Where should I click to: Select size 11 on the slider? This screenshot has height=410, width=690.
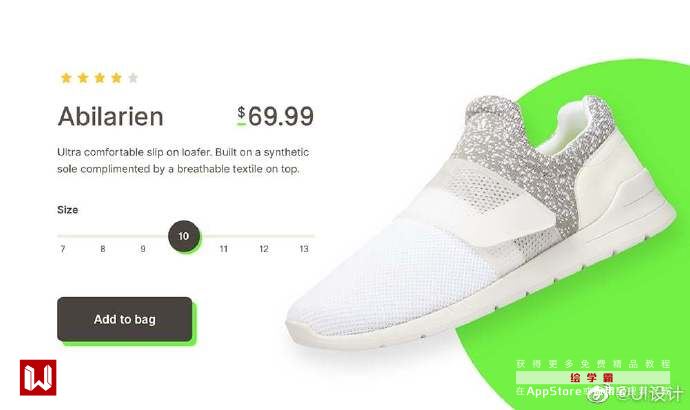pyautogui.click(x=224, y=249)
